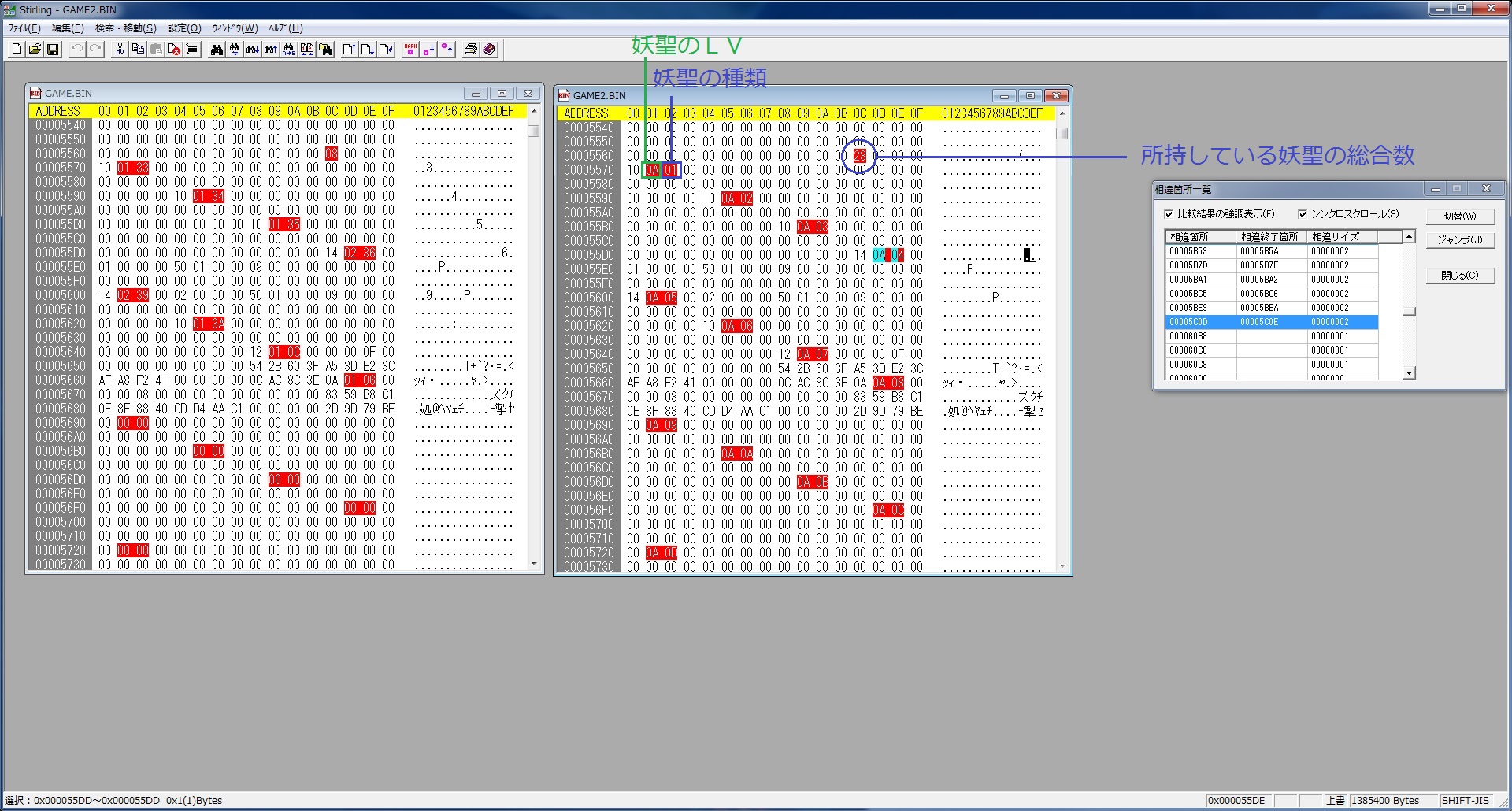Screen dimensions: 1512x811
Task: Toggle 比較結果の強調表示 checkbox
Action: [x=1169, y=214]
